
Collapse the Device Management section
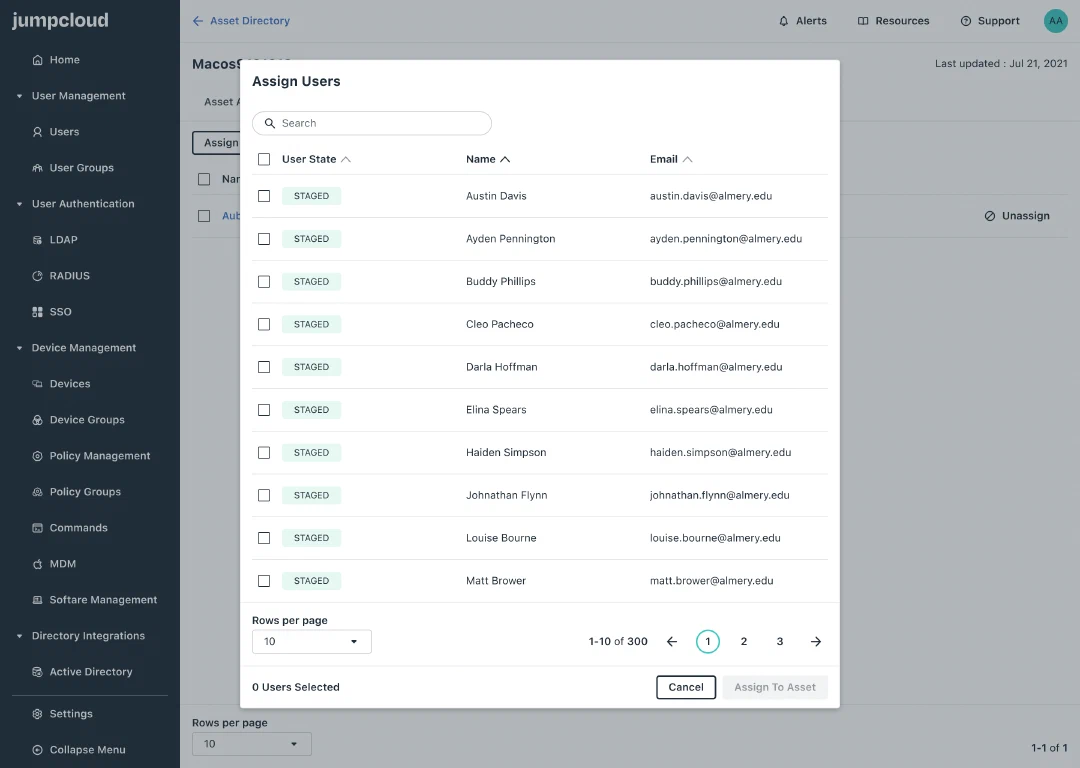[19, 348]
